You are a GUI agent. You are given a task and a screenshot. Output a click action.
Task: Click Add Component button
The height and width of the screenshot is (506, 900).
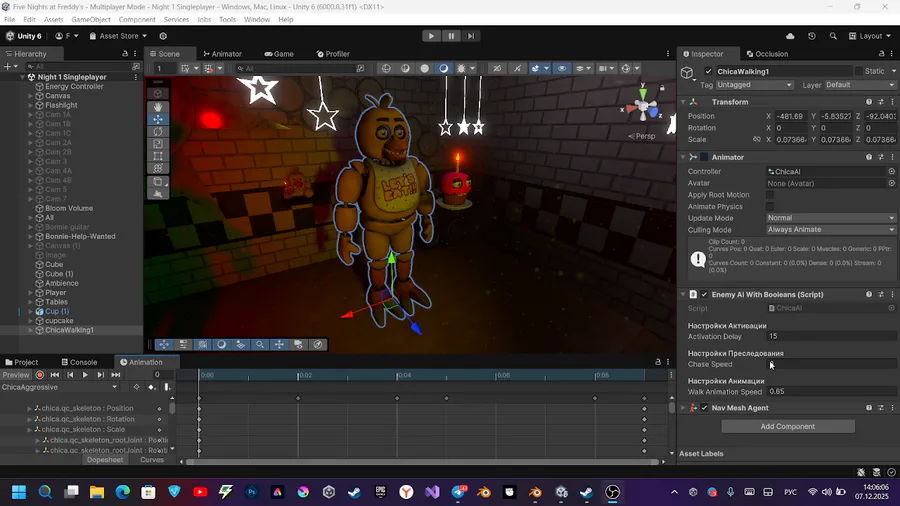[788, 426]
